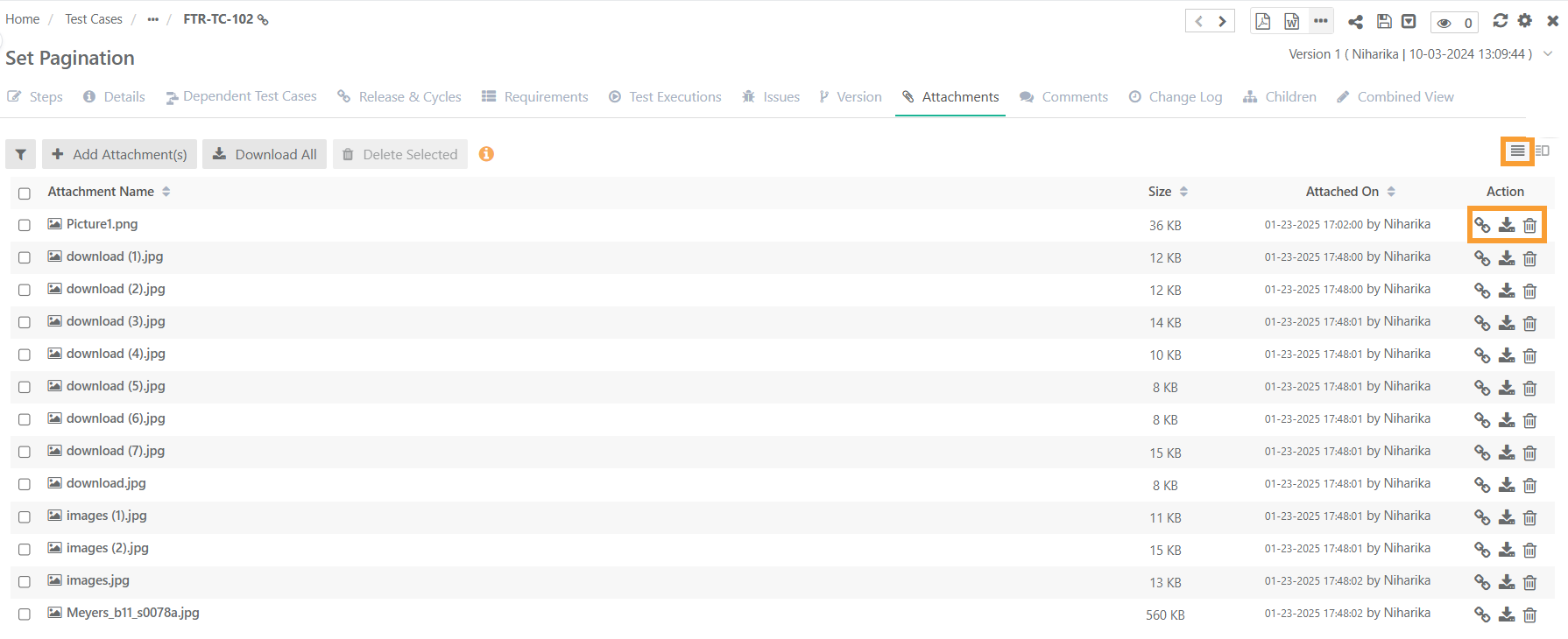Screen dimensions: 1568x639
Task: Go to Home breadcrumb
Action: coord(23,19)
